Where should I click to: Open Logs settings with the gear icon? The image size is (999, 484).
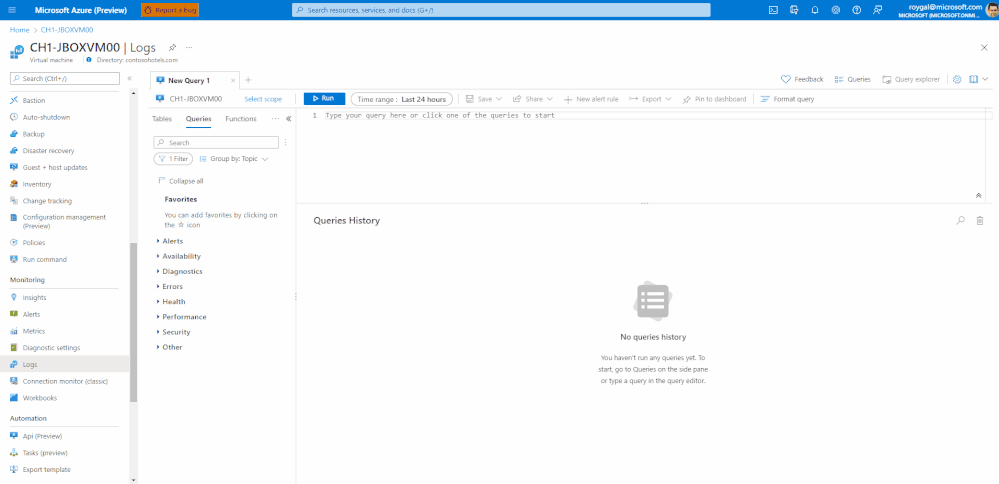(957, 80)
